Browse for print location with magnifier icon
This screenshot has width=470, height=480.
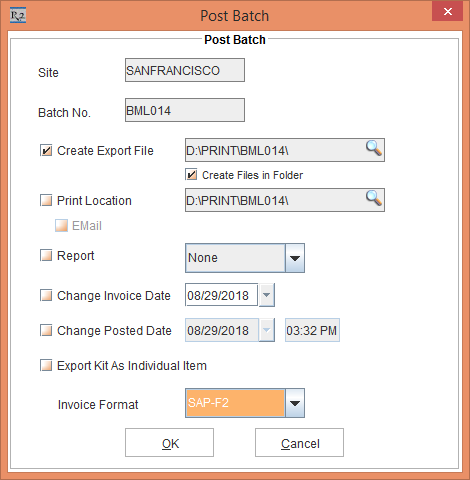pos(374,198)
